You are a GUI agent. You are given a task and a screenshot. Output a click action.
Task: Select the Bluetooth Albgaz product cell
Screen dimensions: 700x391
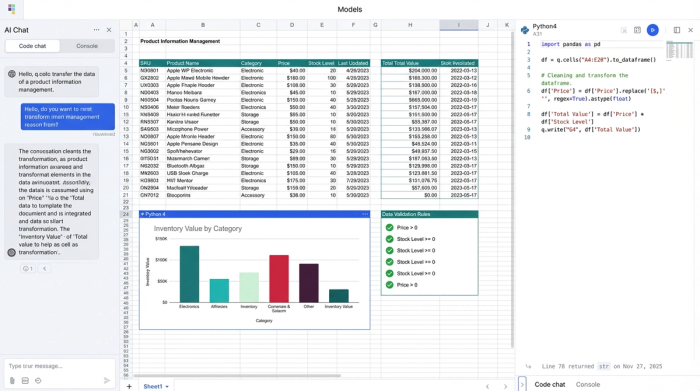[202, 166]
